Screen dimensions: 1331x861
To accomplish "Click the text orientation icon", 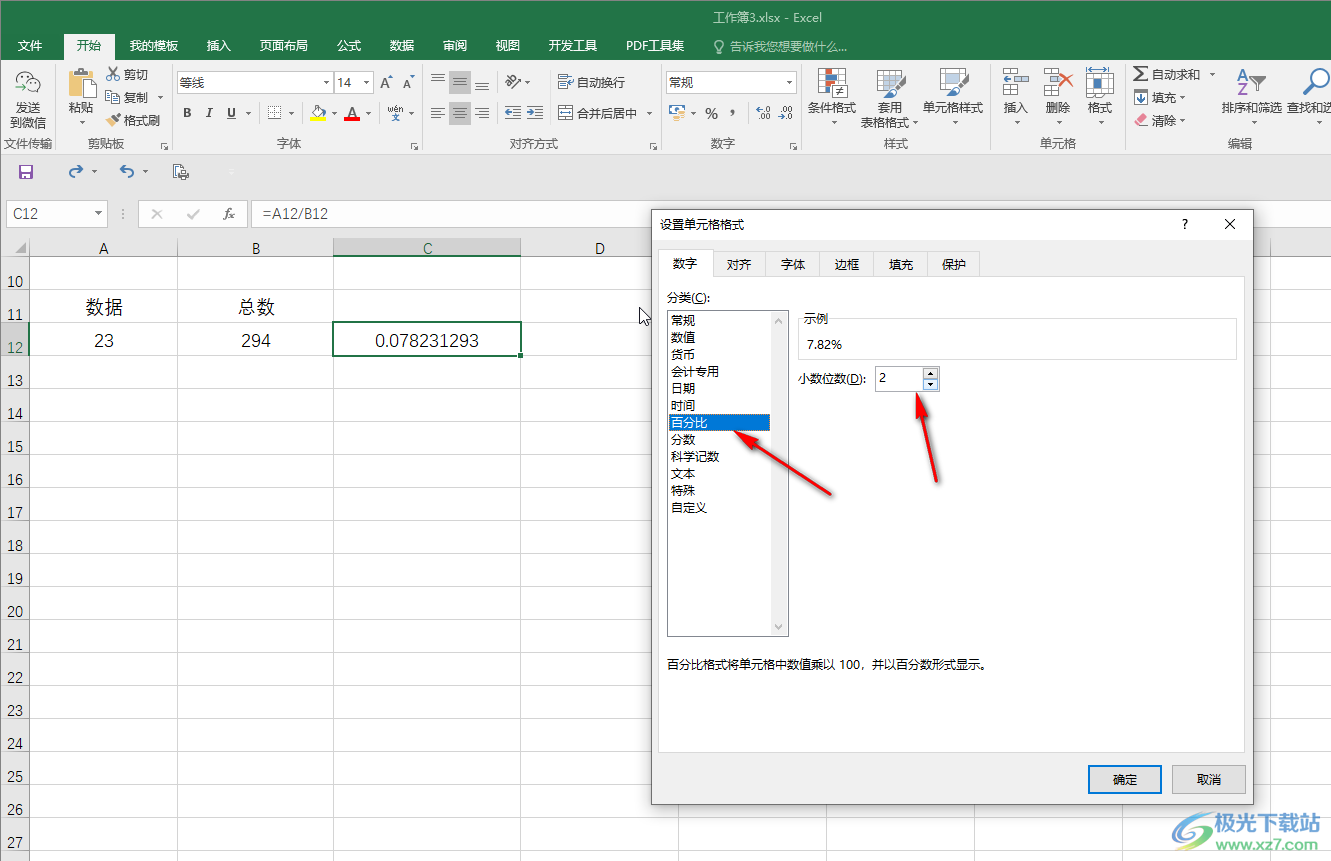I will tap(513, 82).
